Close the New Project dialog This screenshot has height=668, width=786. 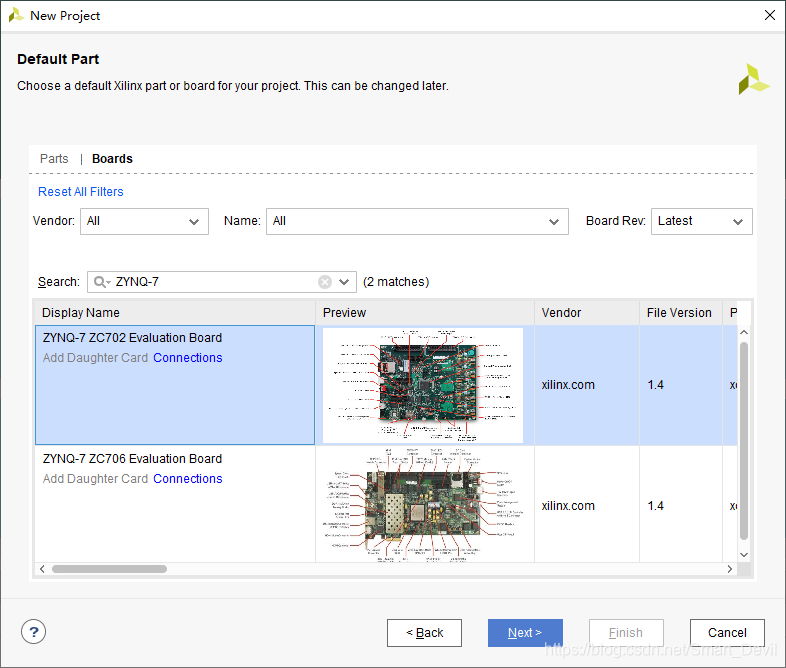[770, 15]
